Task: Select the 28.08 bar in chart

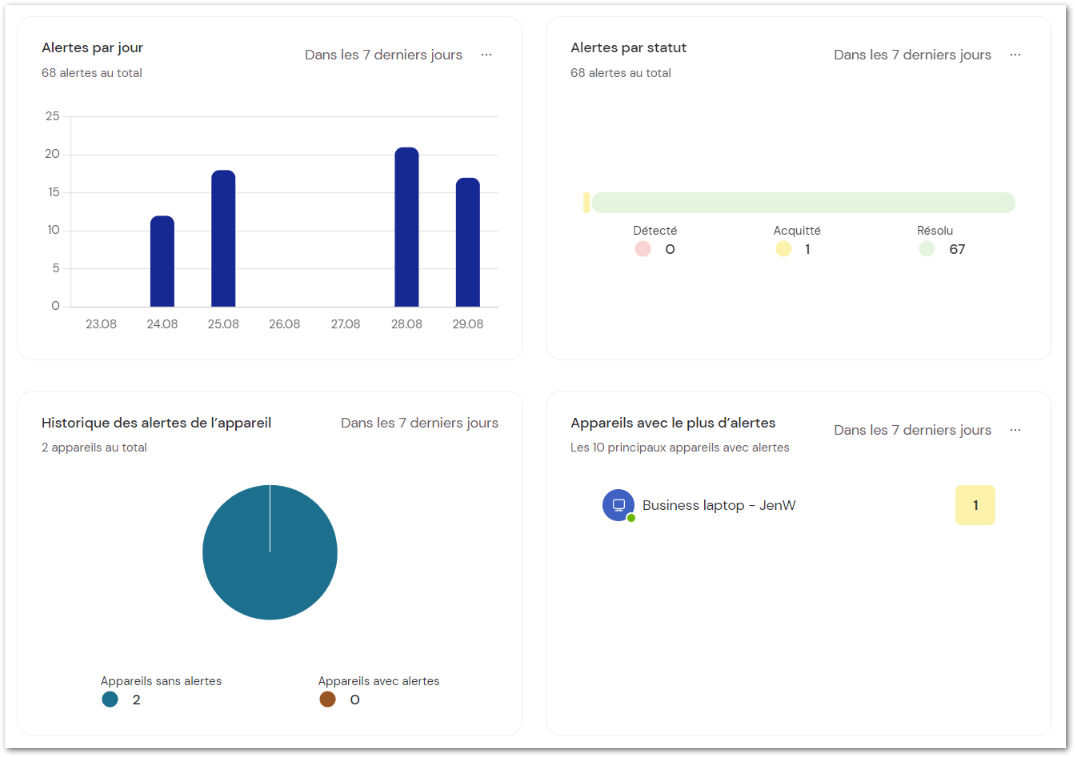Action: (407, 227)
